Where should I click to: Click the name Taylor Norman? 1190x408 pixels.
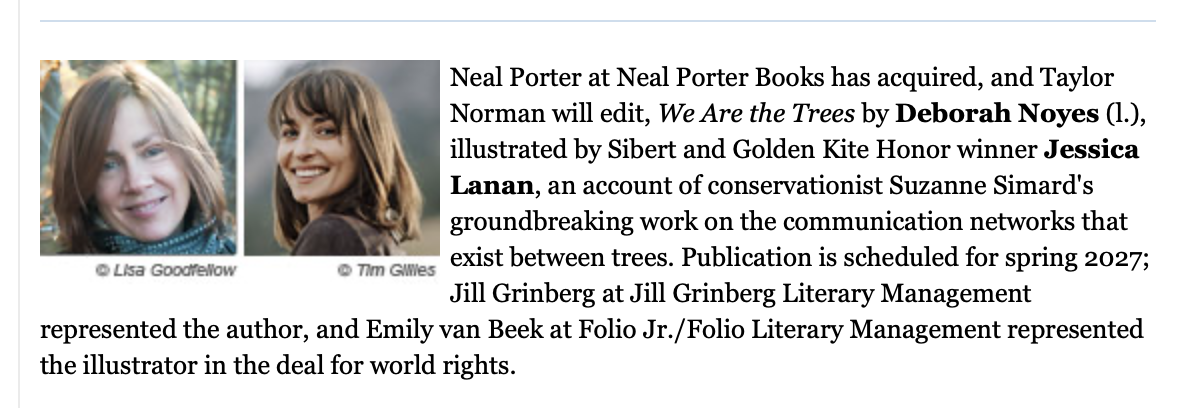[x=782, y=96]
